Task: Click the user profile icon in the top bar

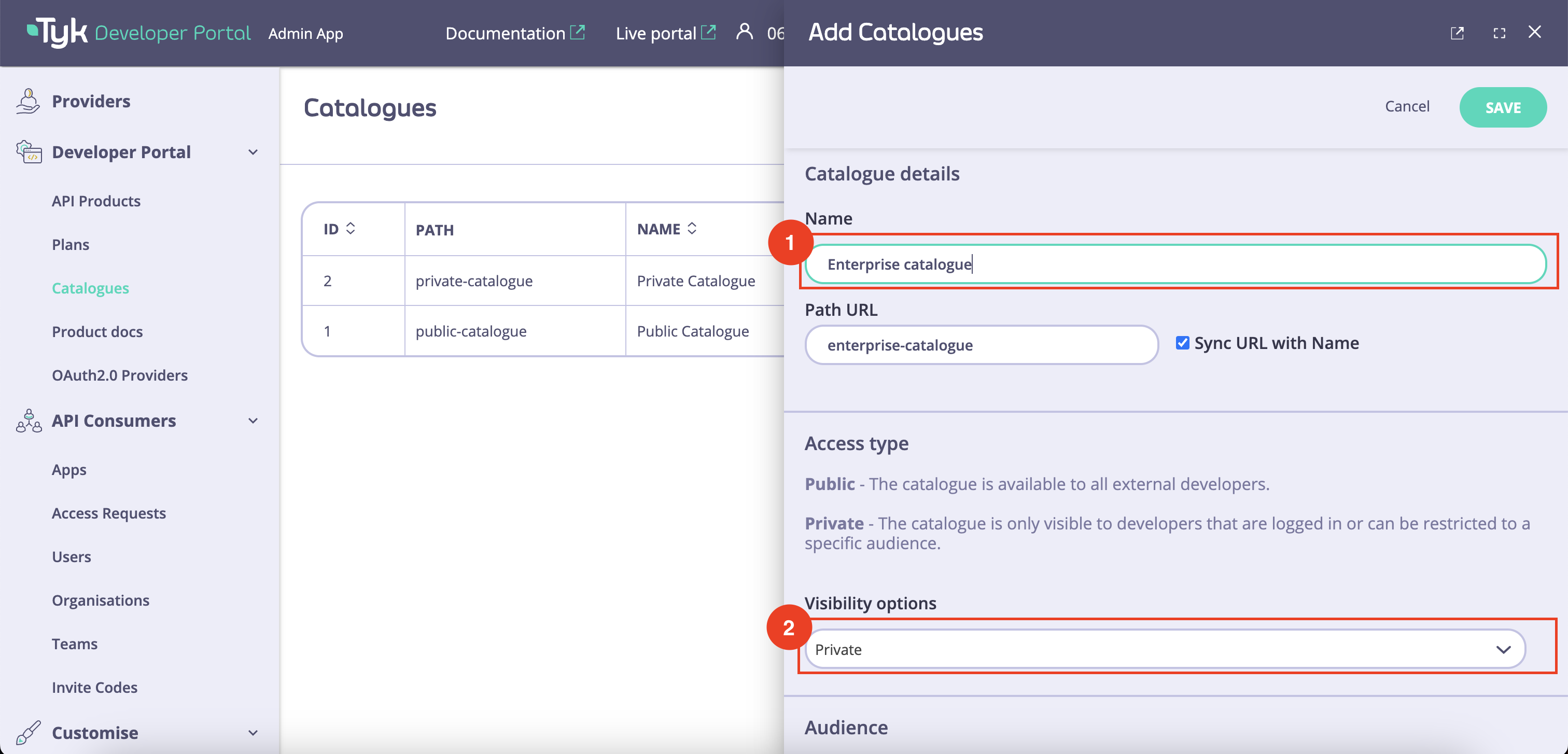Action: click(x=745, y=33)
